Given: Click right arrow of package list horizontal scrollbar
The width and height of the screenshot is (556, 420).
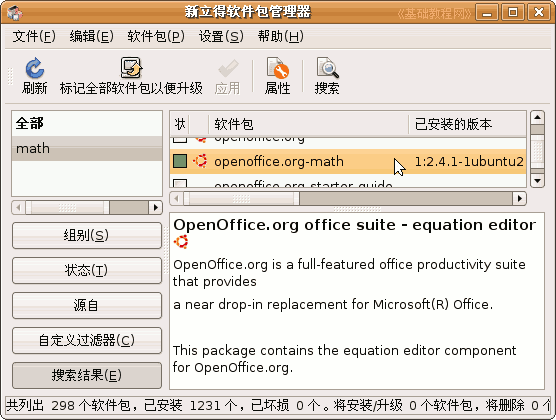Looking at the screenshot, I should [519, 198].
